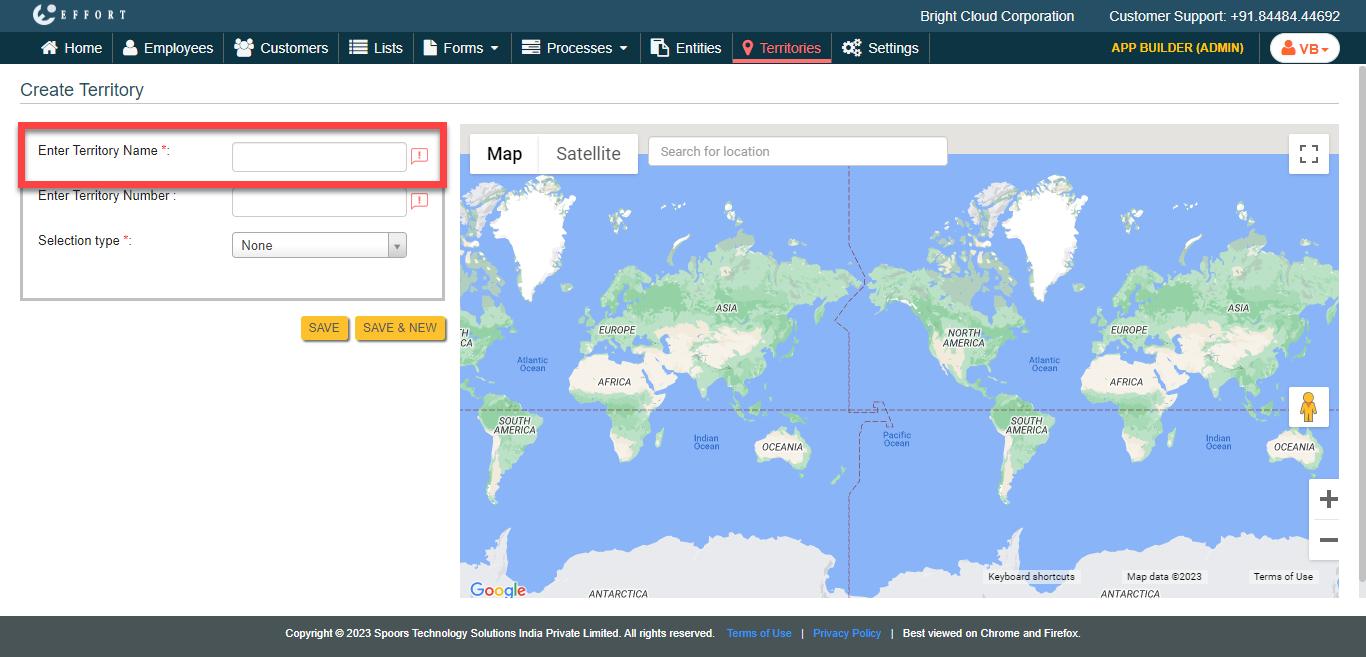Open the Privacy Policy link
The width and height of the screenshot is (1366, 657).
pos(846,633)
